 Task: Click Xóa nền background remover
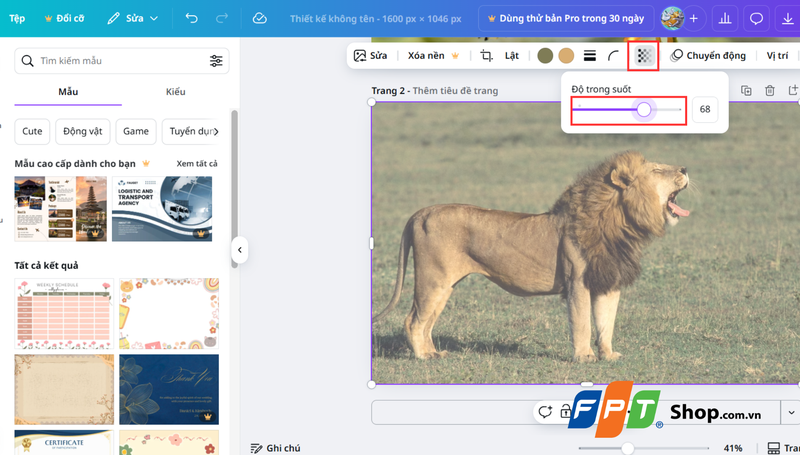coord(433,56)
